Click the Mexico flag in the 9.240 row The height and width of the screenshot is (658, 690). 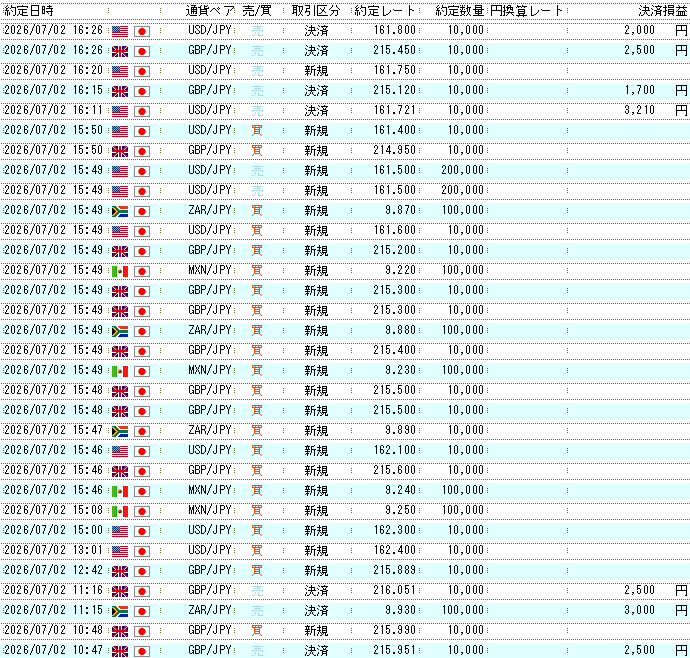click(x=120, y=492)
